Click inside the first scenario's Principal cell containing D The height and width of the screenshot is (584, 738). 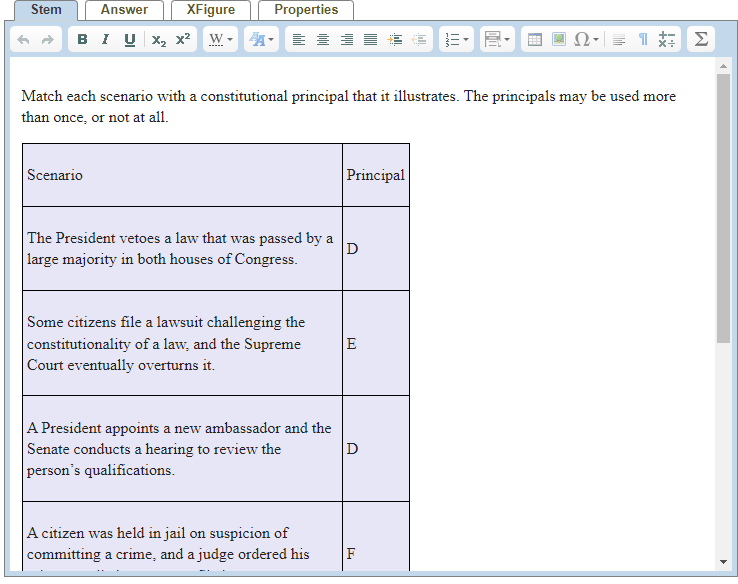click(x=375, y=248)
